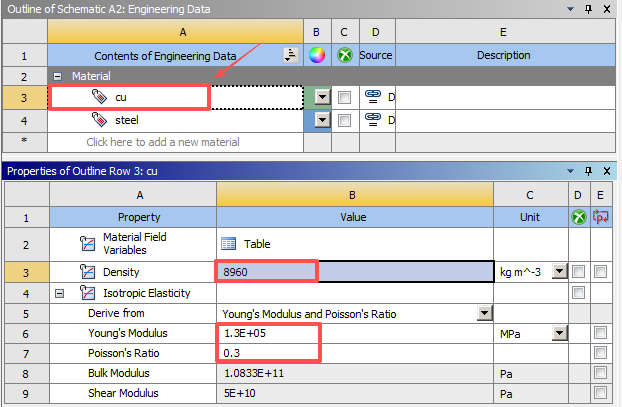Image resolution: width=622 pixels, height=407 pixels.
Task: Click the Shear Modulus property label
Action: tap(123, 393)
